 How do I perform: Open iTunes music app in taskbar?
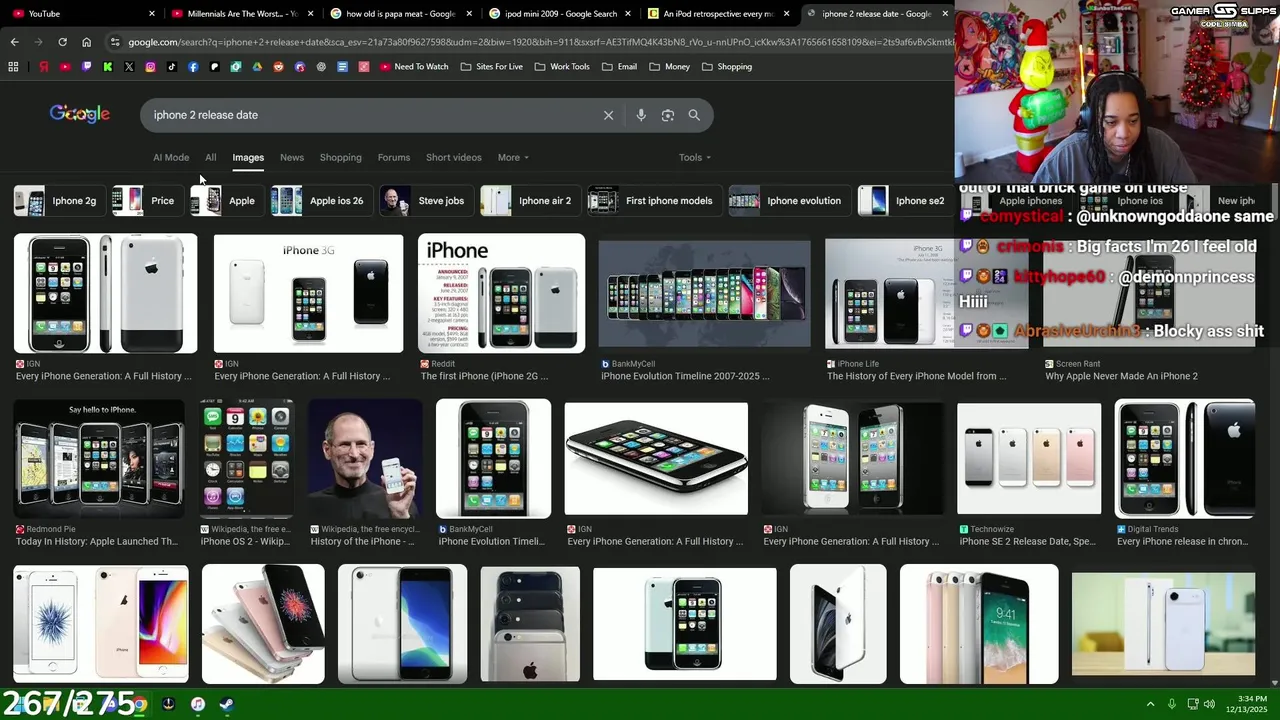[198, 705]
